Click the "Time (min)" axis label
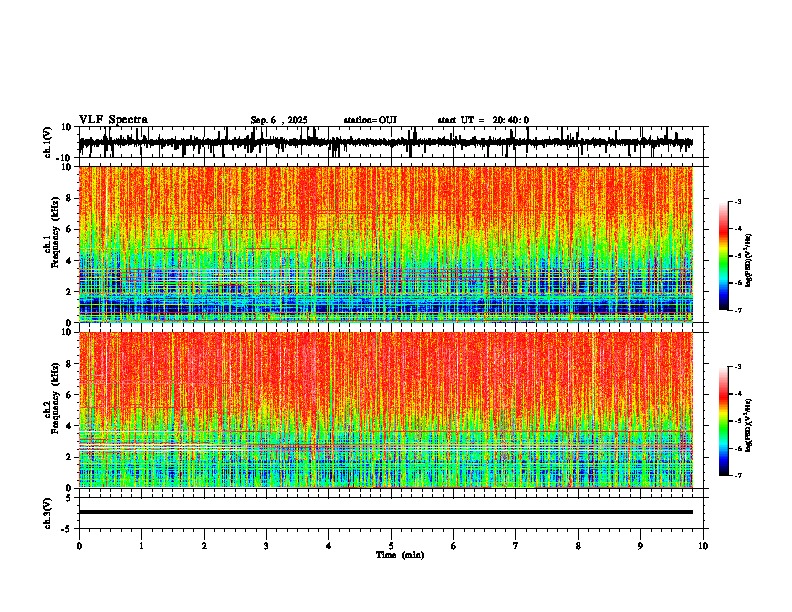The image size is (792, 612). [400, 555]
